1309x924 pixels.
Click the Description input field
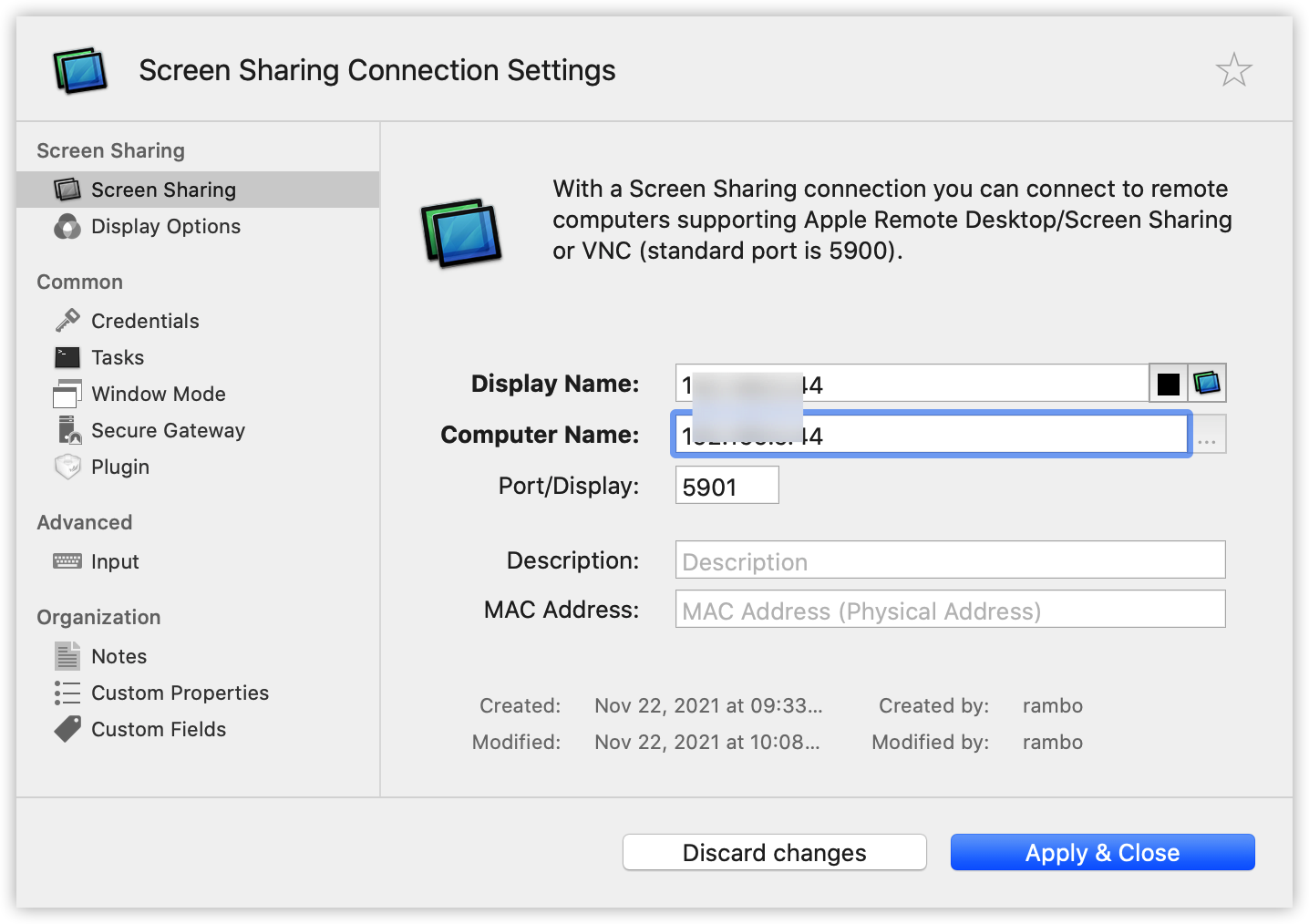(x=949, y=560)
